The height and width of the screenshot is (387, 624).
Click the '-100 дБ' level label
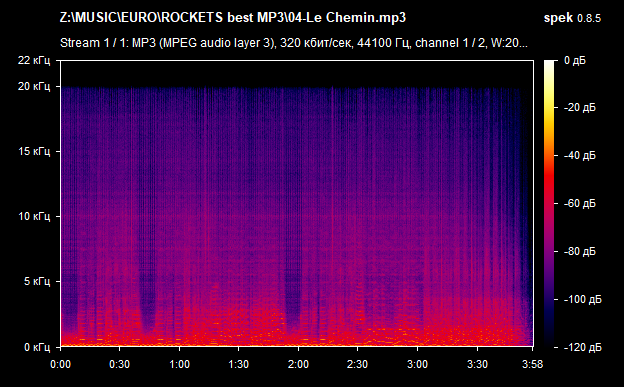click(583, 299)
